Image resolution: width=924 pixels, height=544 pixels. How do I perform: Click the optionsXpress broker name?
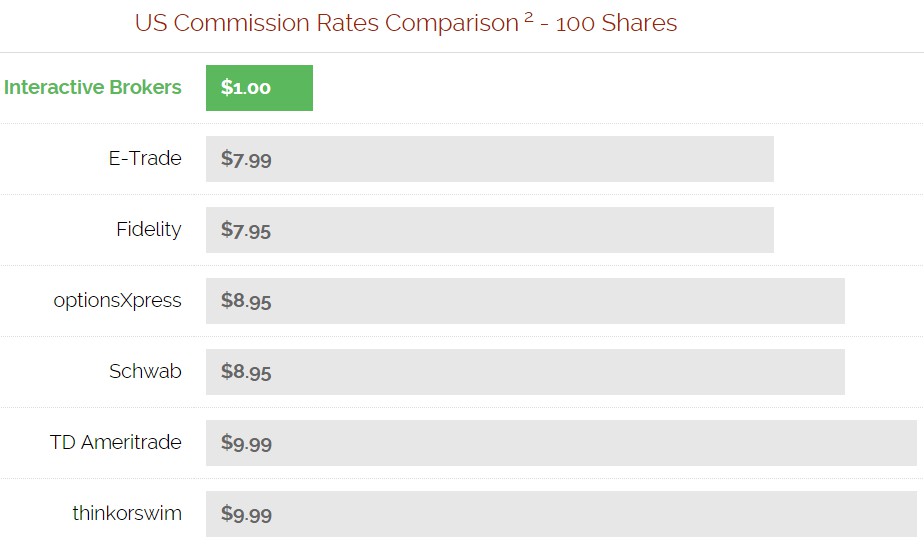117,301
